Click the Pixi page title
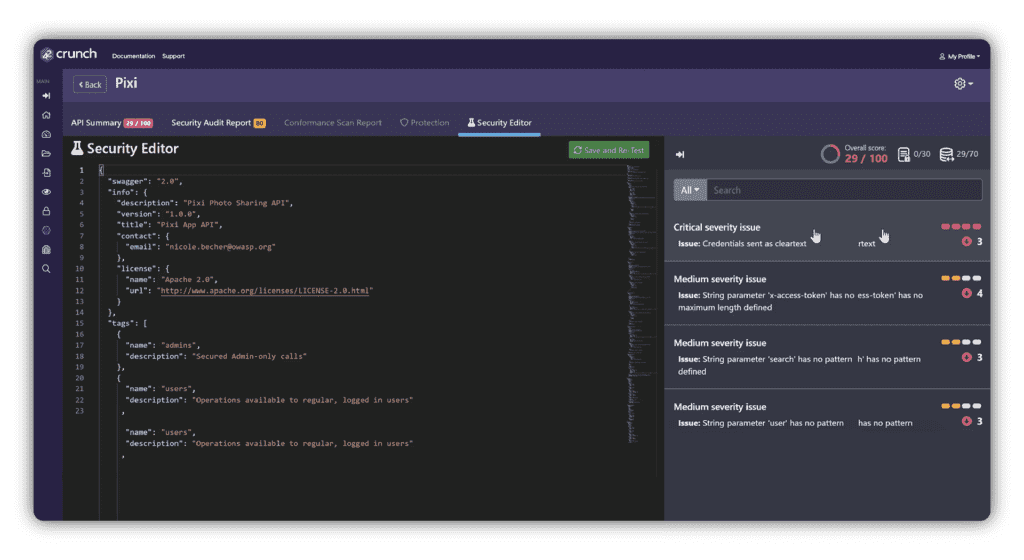Viewport: 1024px width, 560px height. tap(126, 84)
